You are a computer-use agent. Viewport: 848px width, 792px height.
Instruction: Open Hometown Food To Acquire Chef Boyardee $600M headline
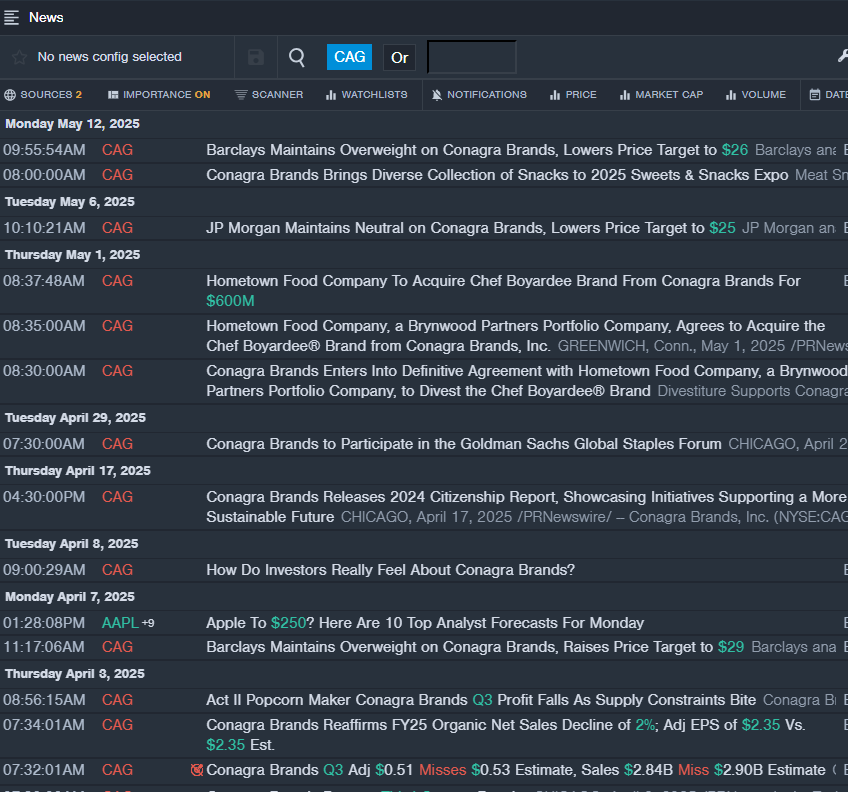coord(503,291)
